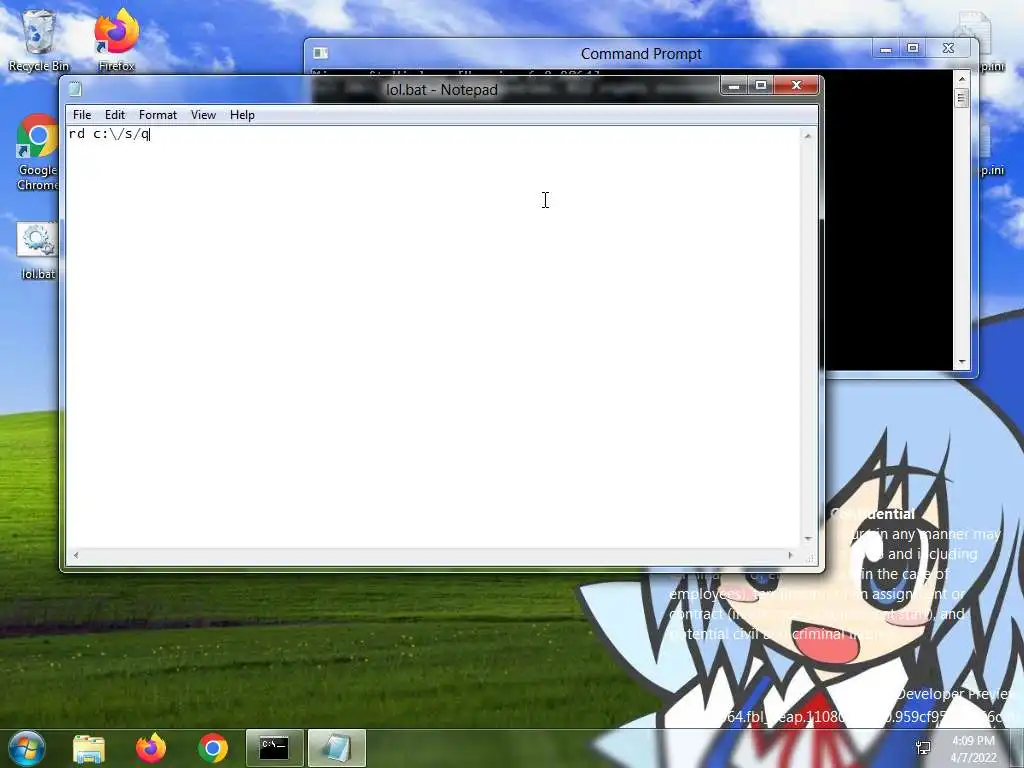This screenshot has width=1024, height=768.
Task: Open the clock showing 4:09 PM
Action: click(973, 748)
